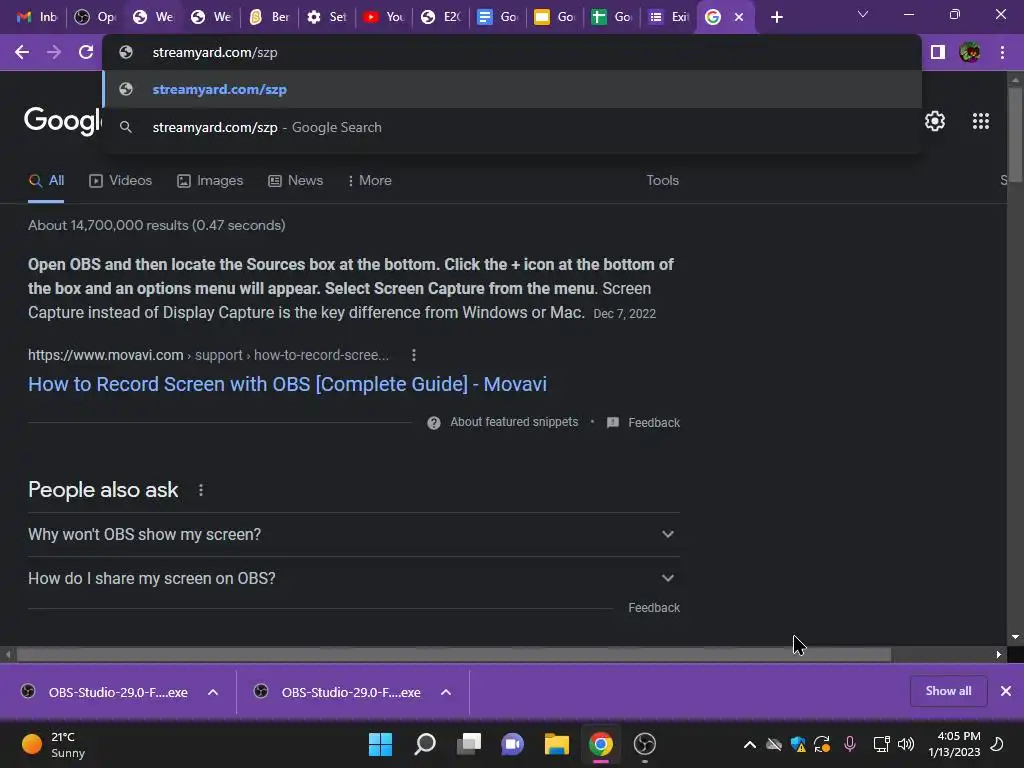Open search Tools

click(662, 181)
